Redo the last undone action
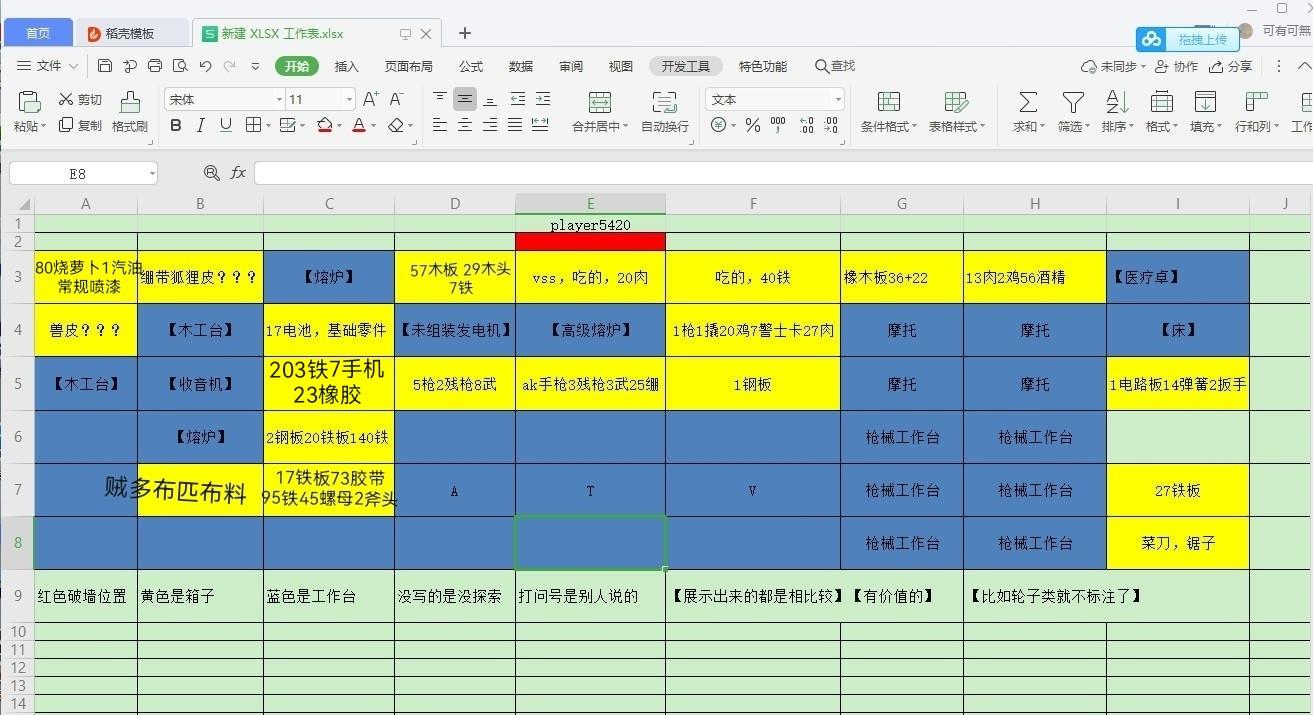Screen dimensions: 1313x715 [x=230, y=66]
